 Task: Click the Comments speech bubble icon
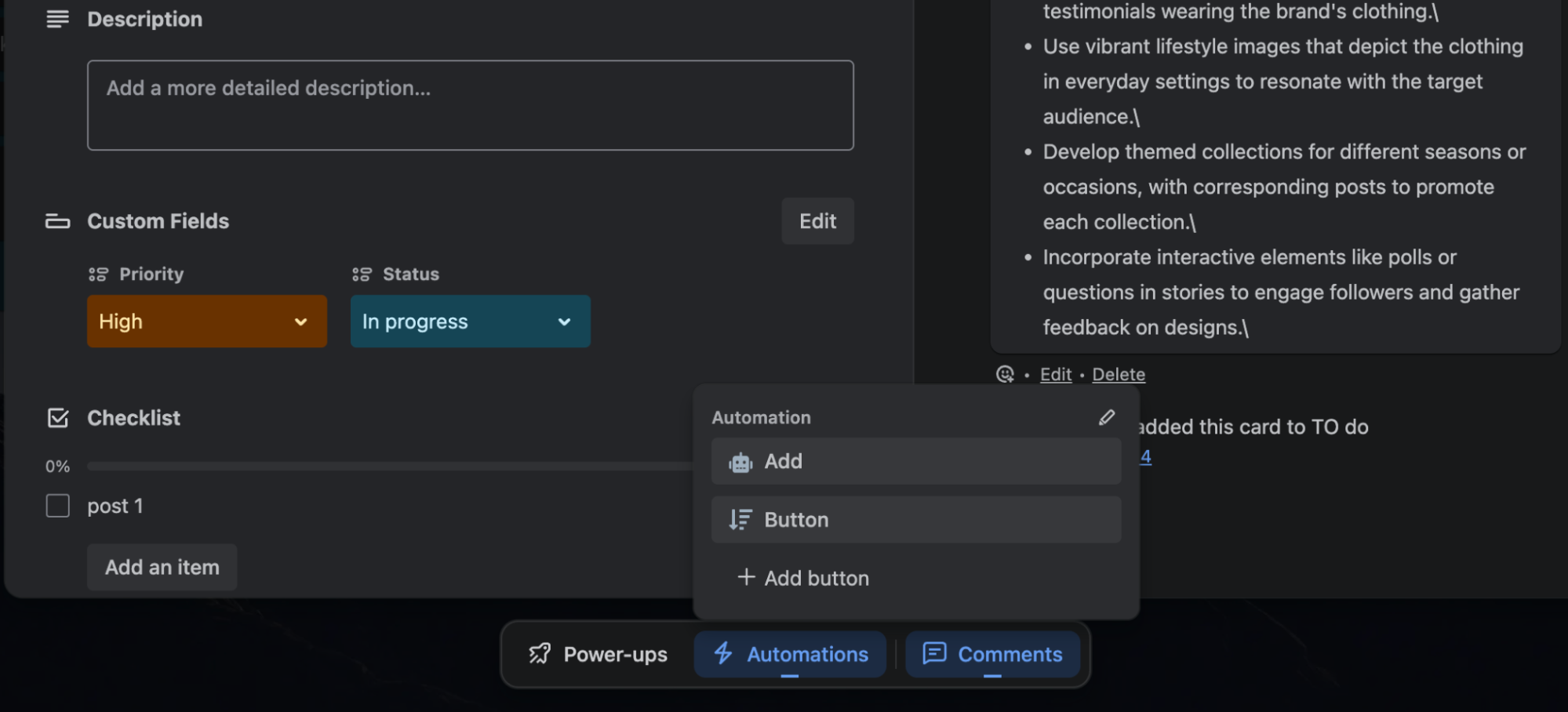(x=934, y=654)
